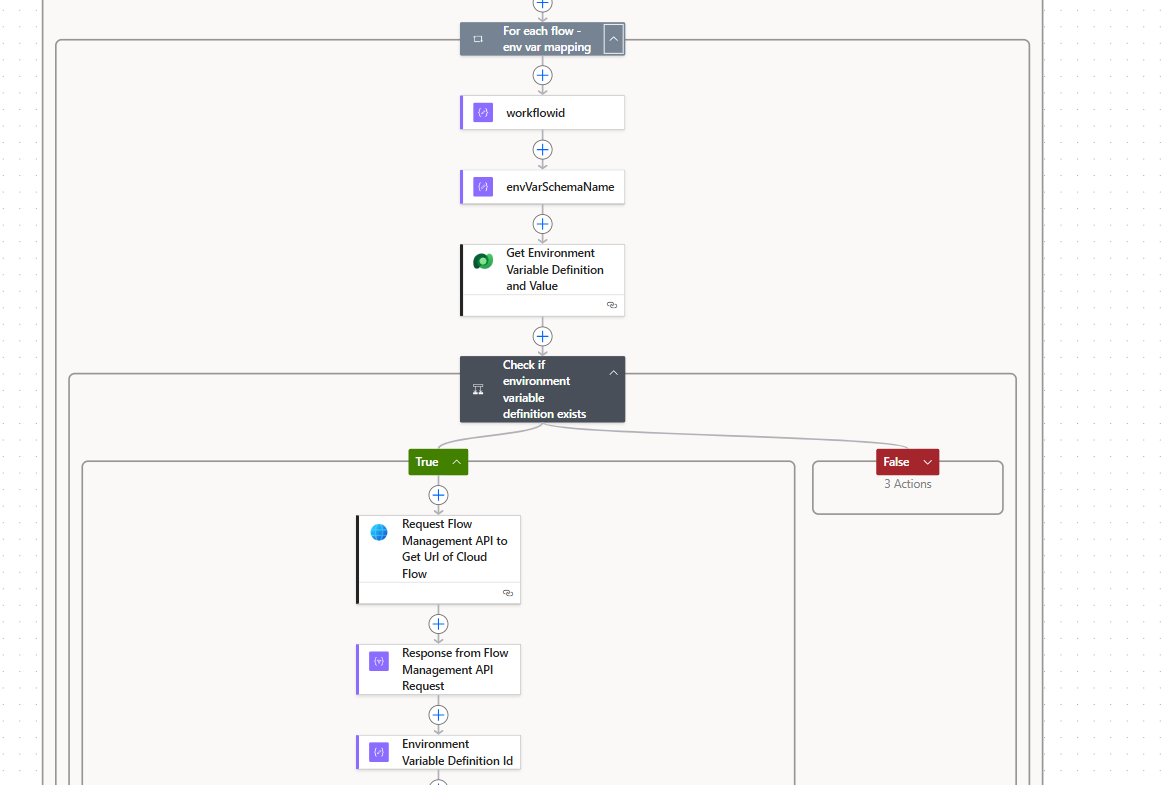The width and height of the screenshot is (1161, 785).
Task: Select the Compose icon on workflowid action
Action: pos(482,112)
